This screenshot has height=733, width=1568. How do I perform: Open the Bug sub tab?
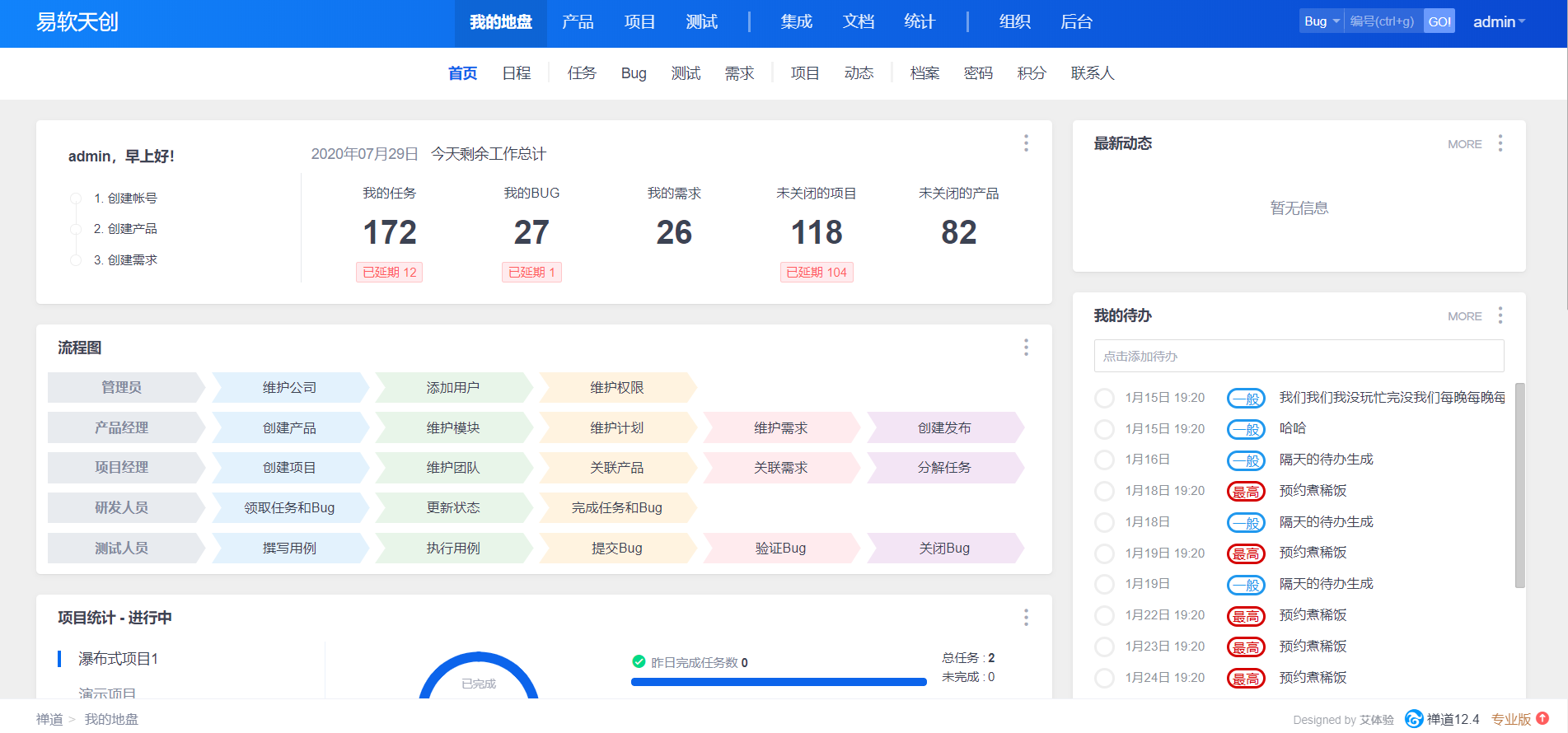[x=634, y=73]
